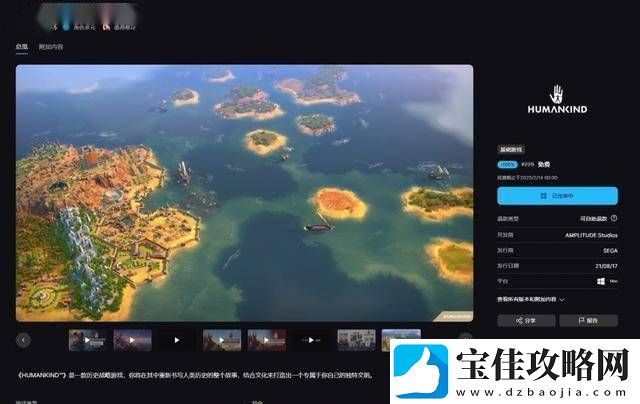
Task: Switch to the 总览 overview tab
Action: click(22, 47)
